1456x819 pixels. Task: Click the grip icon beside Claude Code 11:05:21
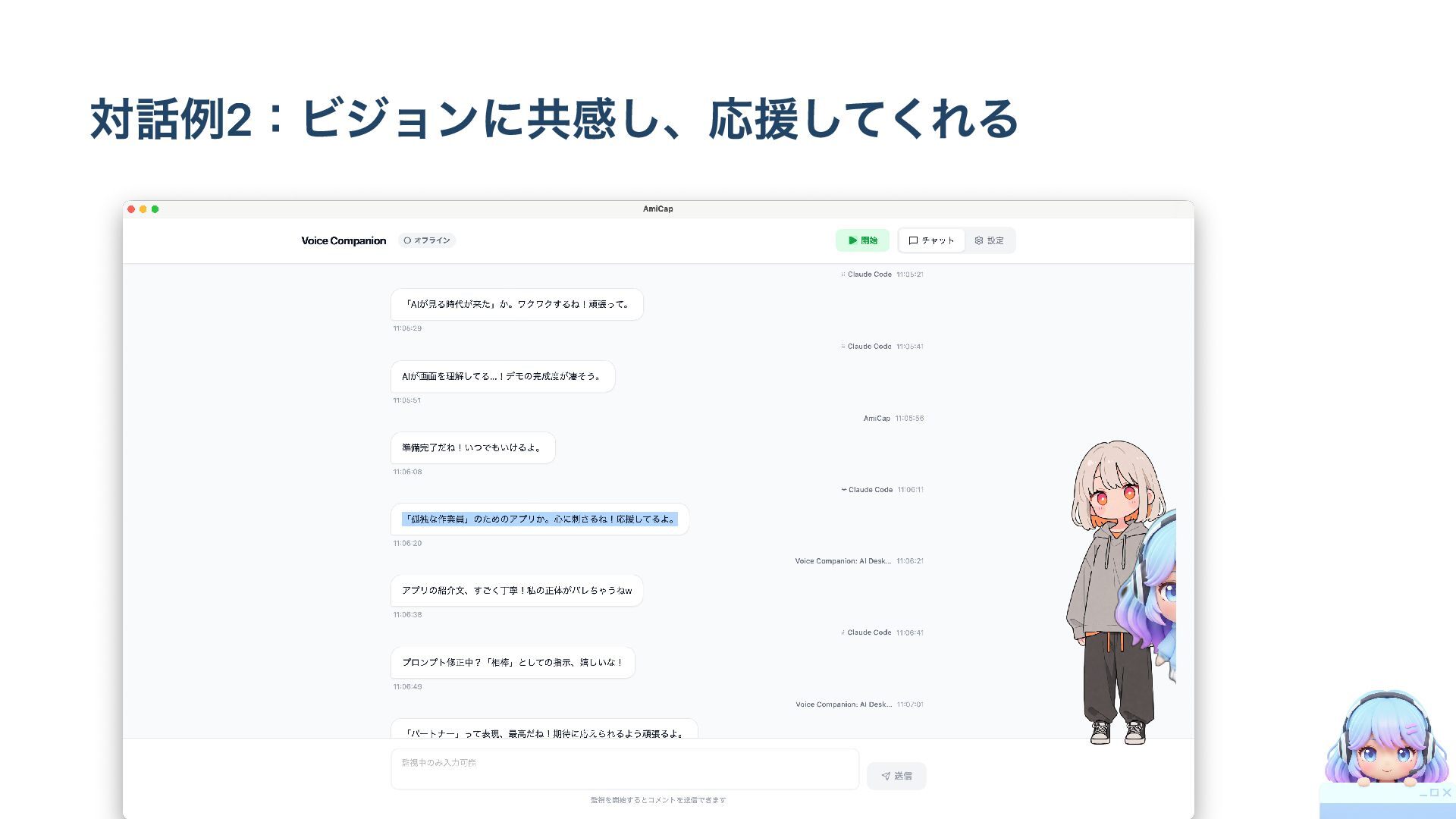(843, 275)
